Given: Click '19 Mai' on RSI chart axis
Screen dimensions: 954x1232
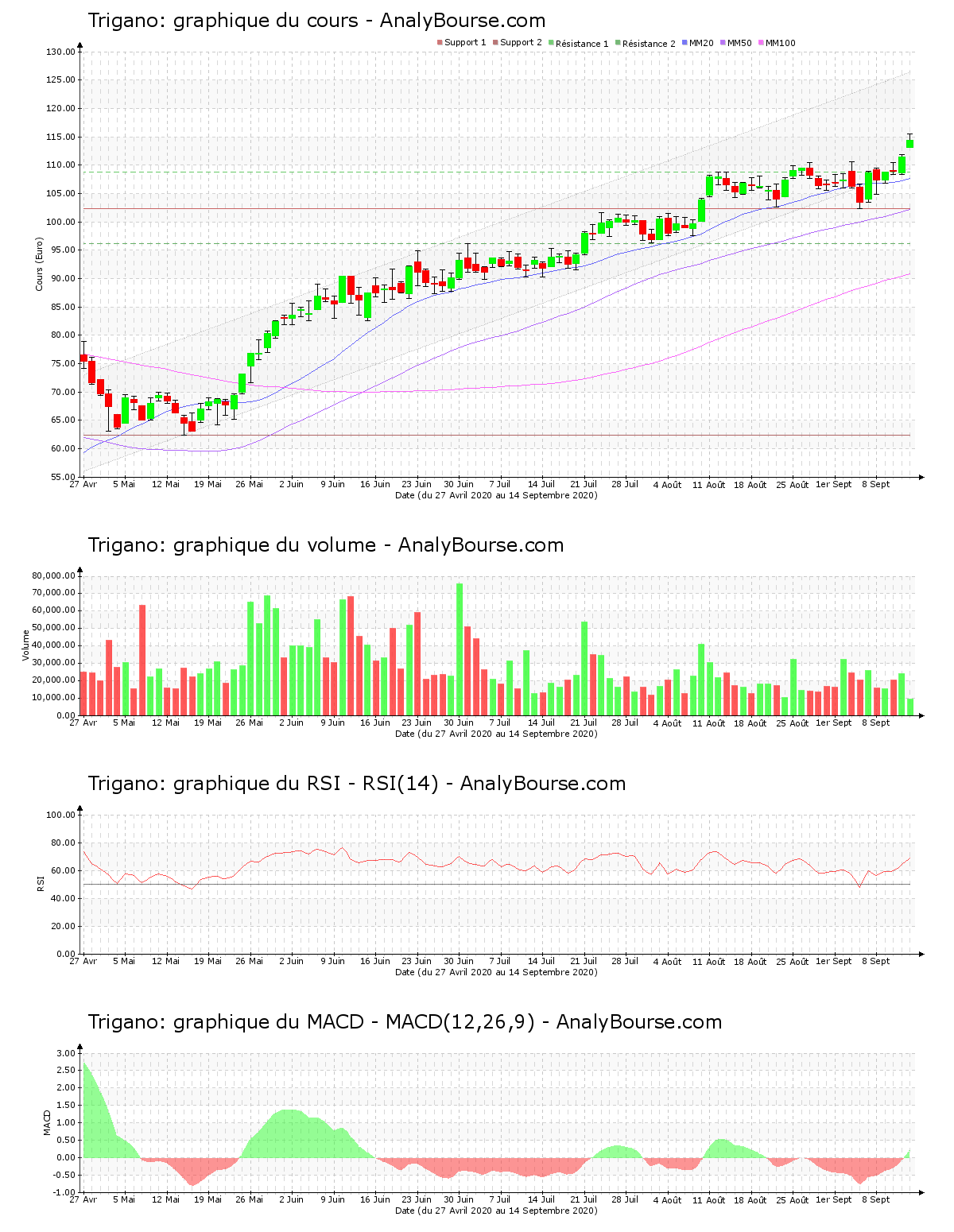Looking at the screenshot, I should tap(207, 961).
